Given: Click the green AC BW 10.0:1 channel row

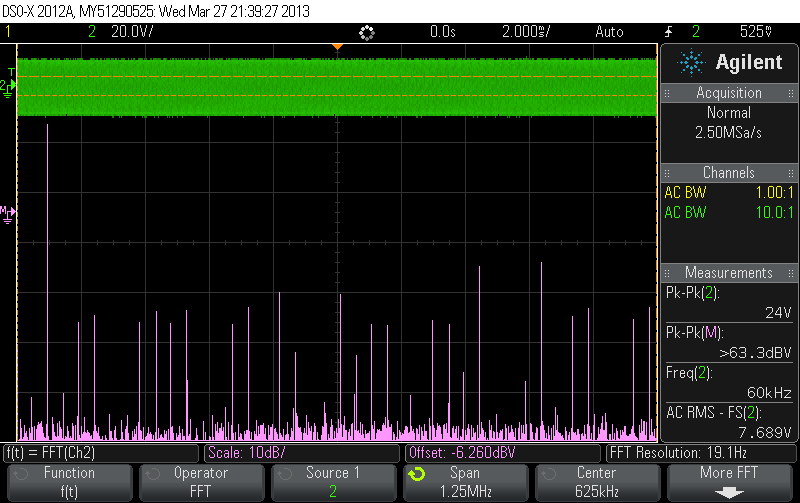Looking at the screenshot, I should [729, 213].
